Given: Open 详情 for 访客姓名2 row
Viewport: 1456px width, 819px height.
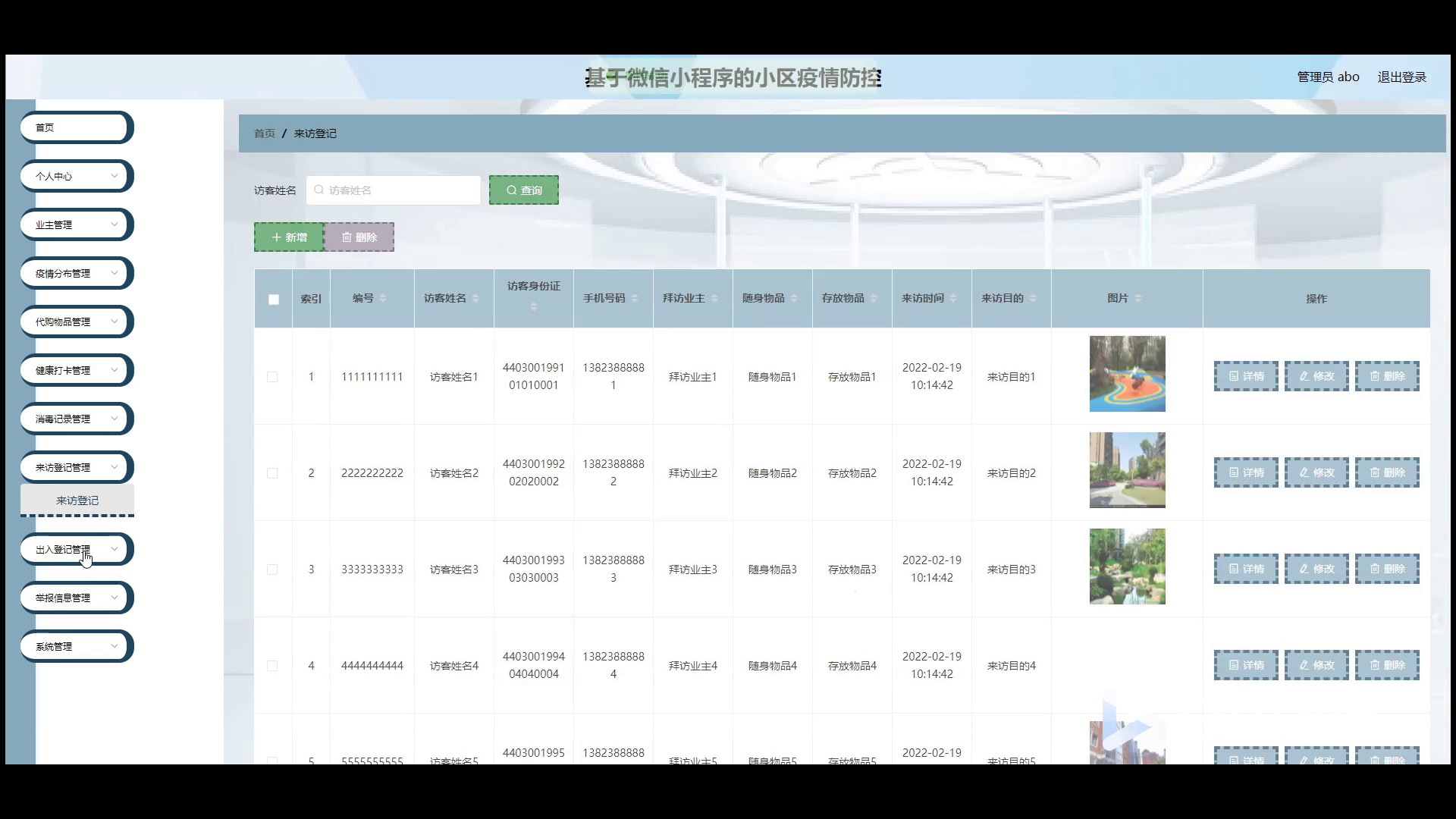Looking at the screenshot, I should tap(1246, 472).
